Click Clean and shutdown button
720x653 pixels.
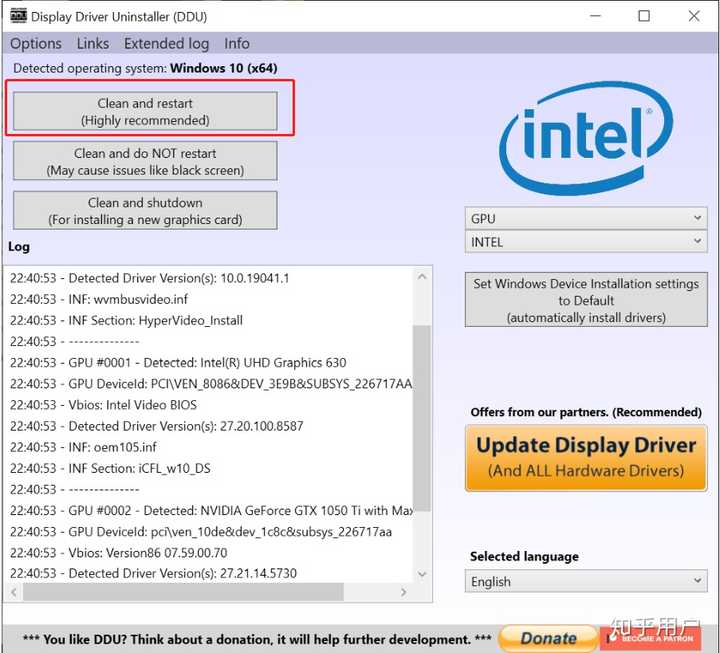coord(145,210)
